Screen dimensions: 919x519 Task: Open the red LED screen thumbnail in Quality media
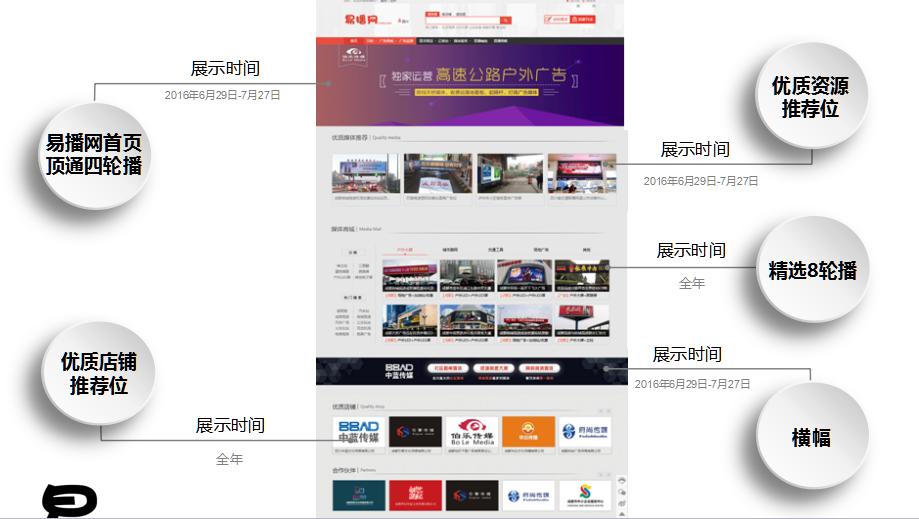[x=582, y=173]
